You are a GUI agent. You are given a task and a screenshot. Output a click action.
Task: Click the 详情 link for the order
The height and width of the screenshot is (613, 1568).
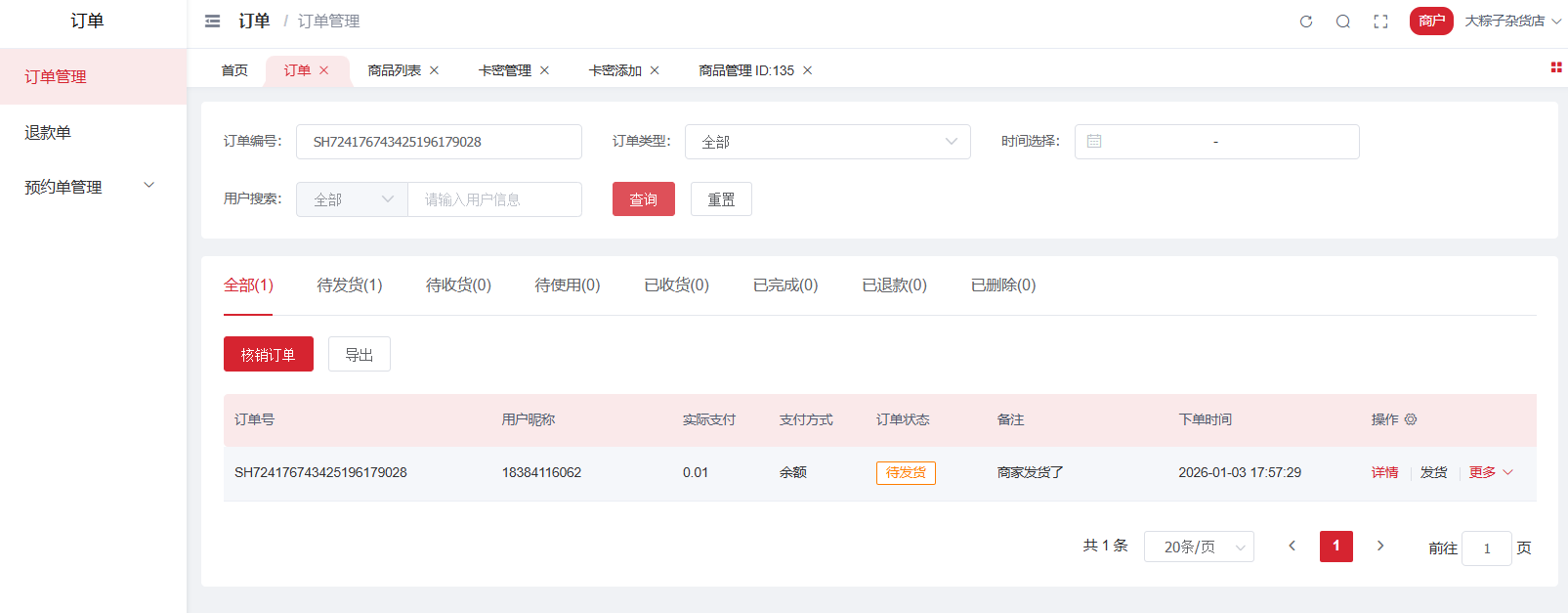(x=1384, y=472)
